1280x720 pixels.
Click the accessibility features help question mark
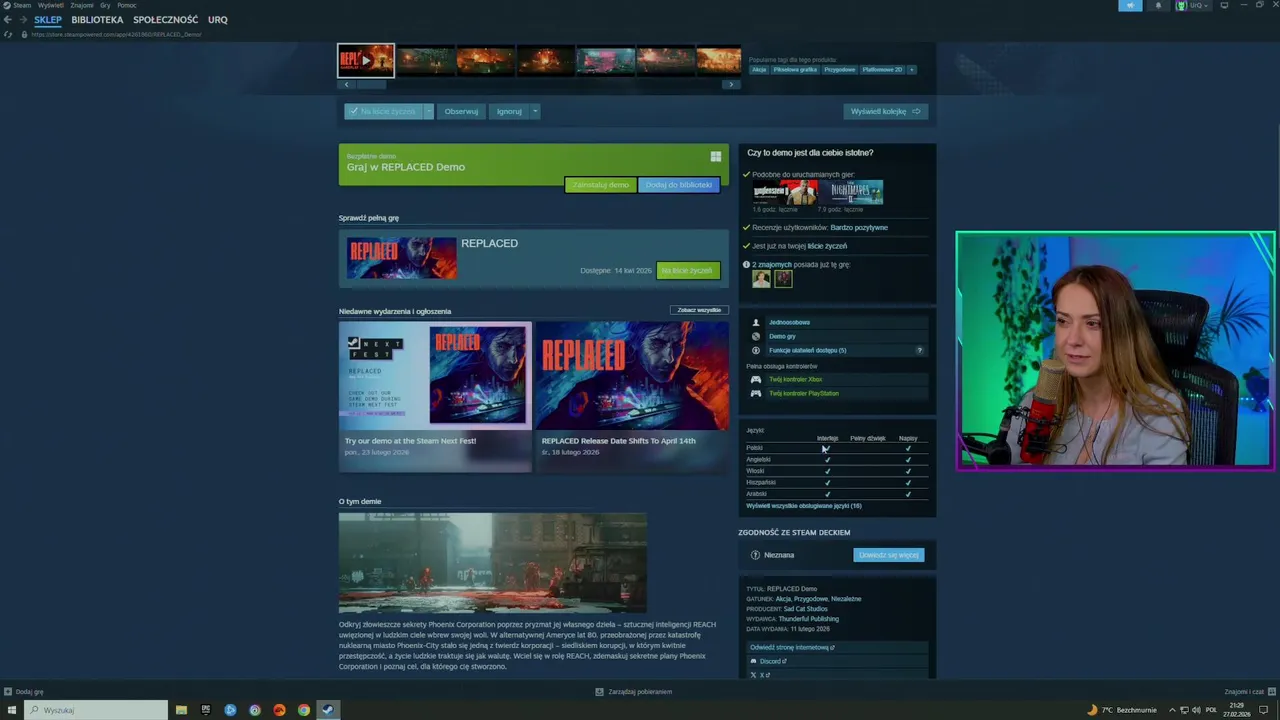coord(919,350)
